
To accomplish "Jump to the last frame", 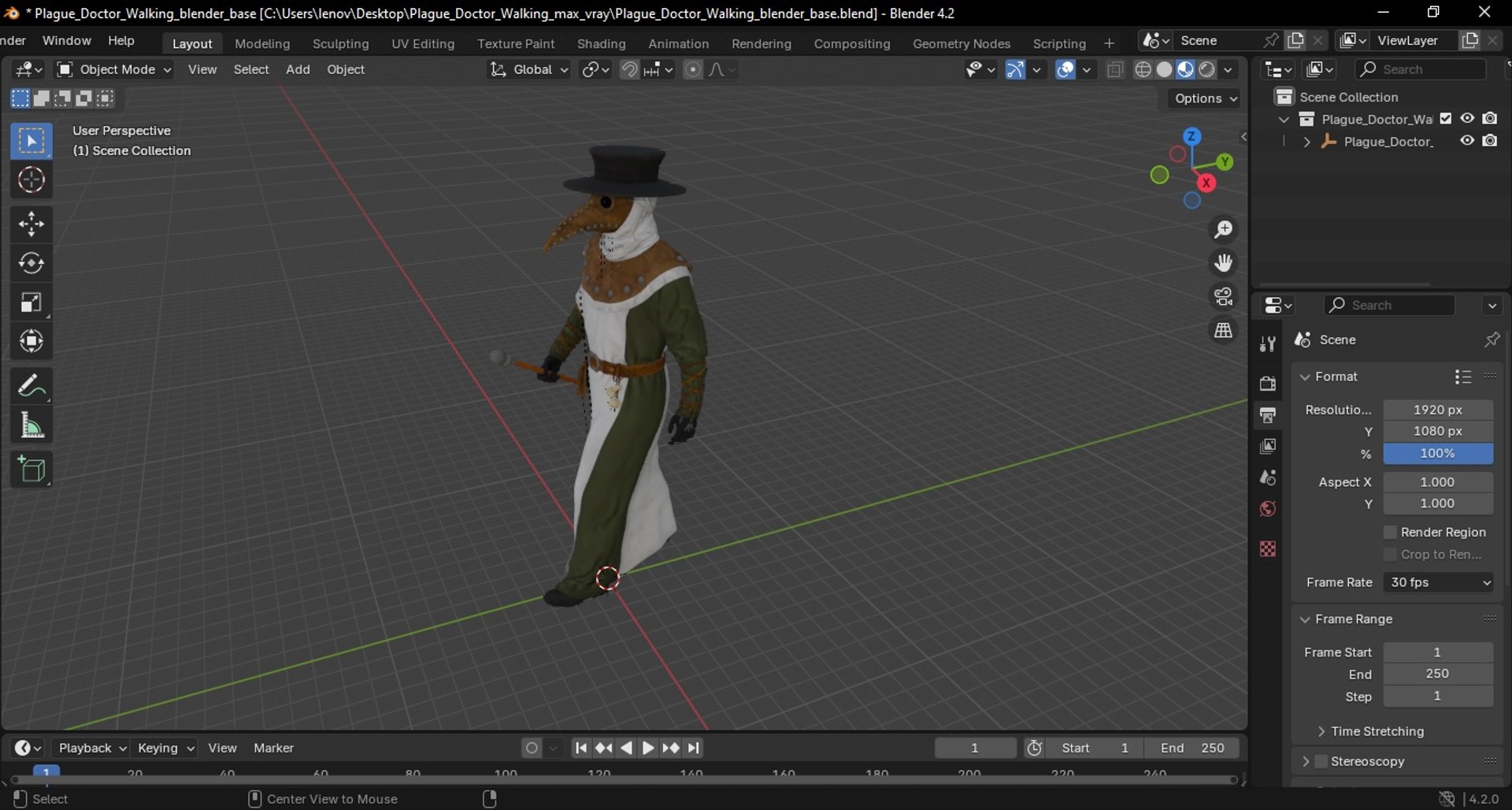I will click(x=694, y=748).
